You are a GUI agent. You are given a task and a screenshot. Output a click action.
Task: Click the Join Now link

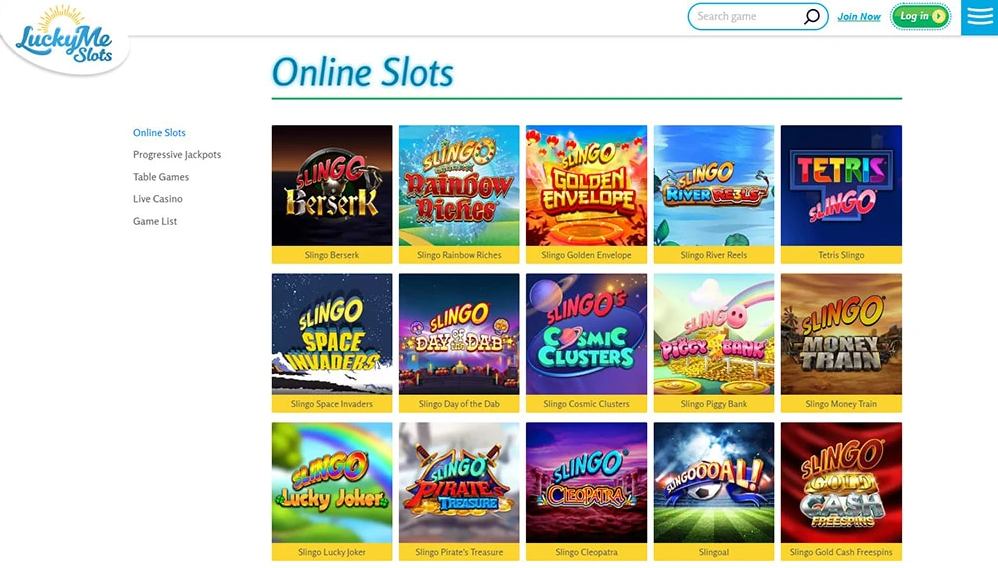[x=859, y=17]
